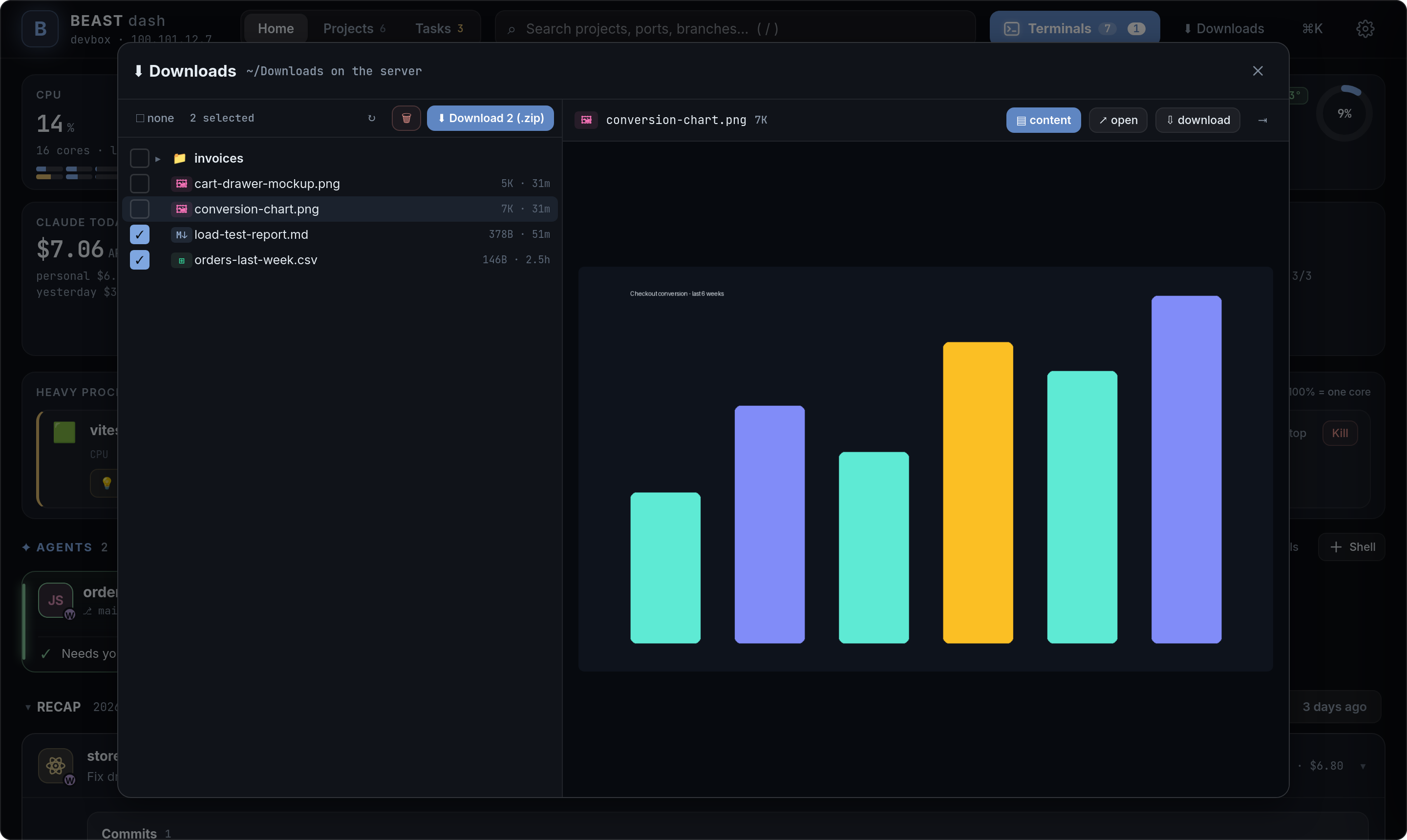1407x840 pixels.
Task: Click the Kill process button
Action: [x=1340, y=433]
